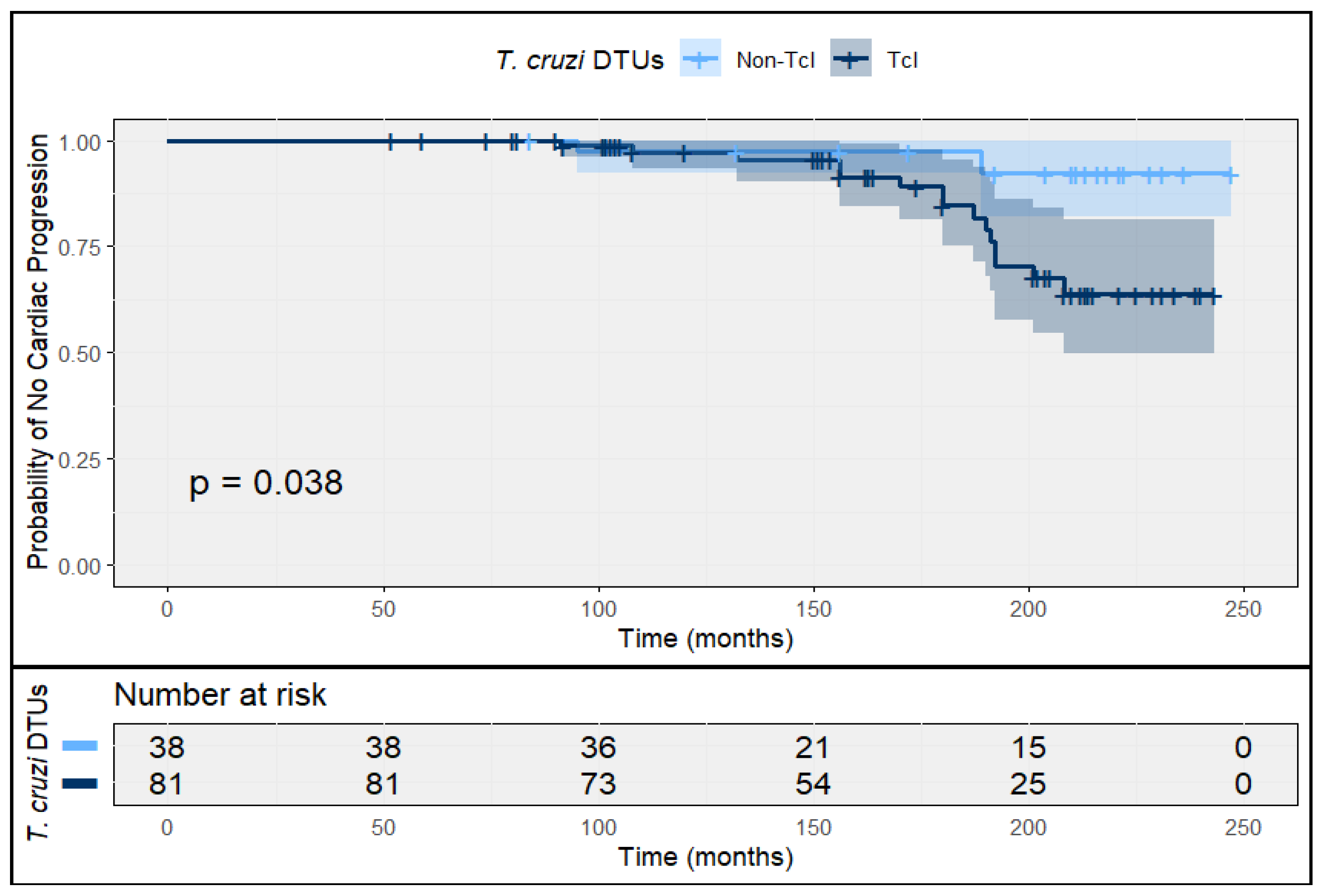
Task: Select the TcI legend label text
Action: [902, 60]
